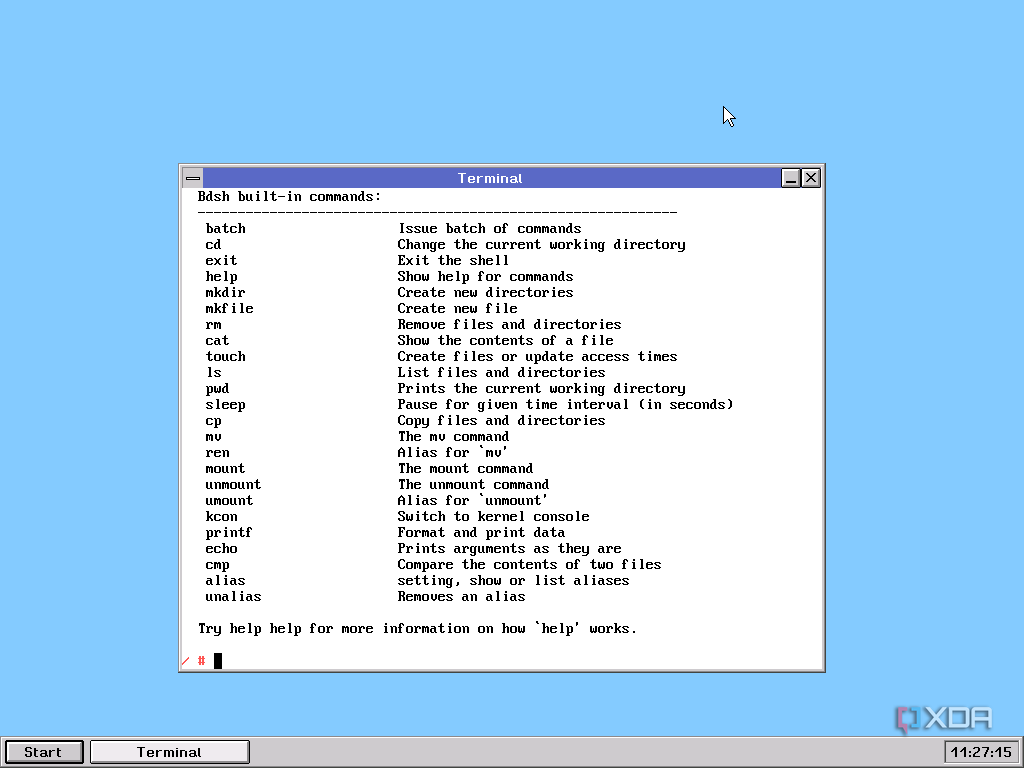Select the 'pwd' command name

pos(217,389)
